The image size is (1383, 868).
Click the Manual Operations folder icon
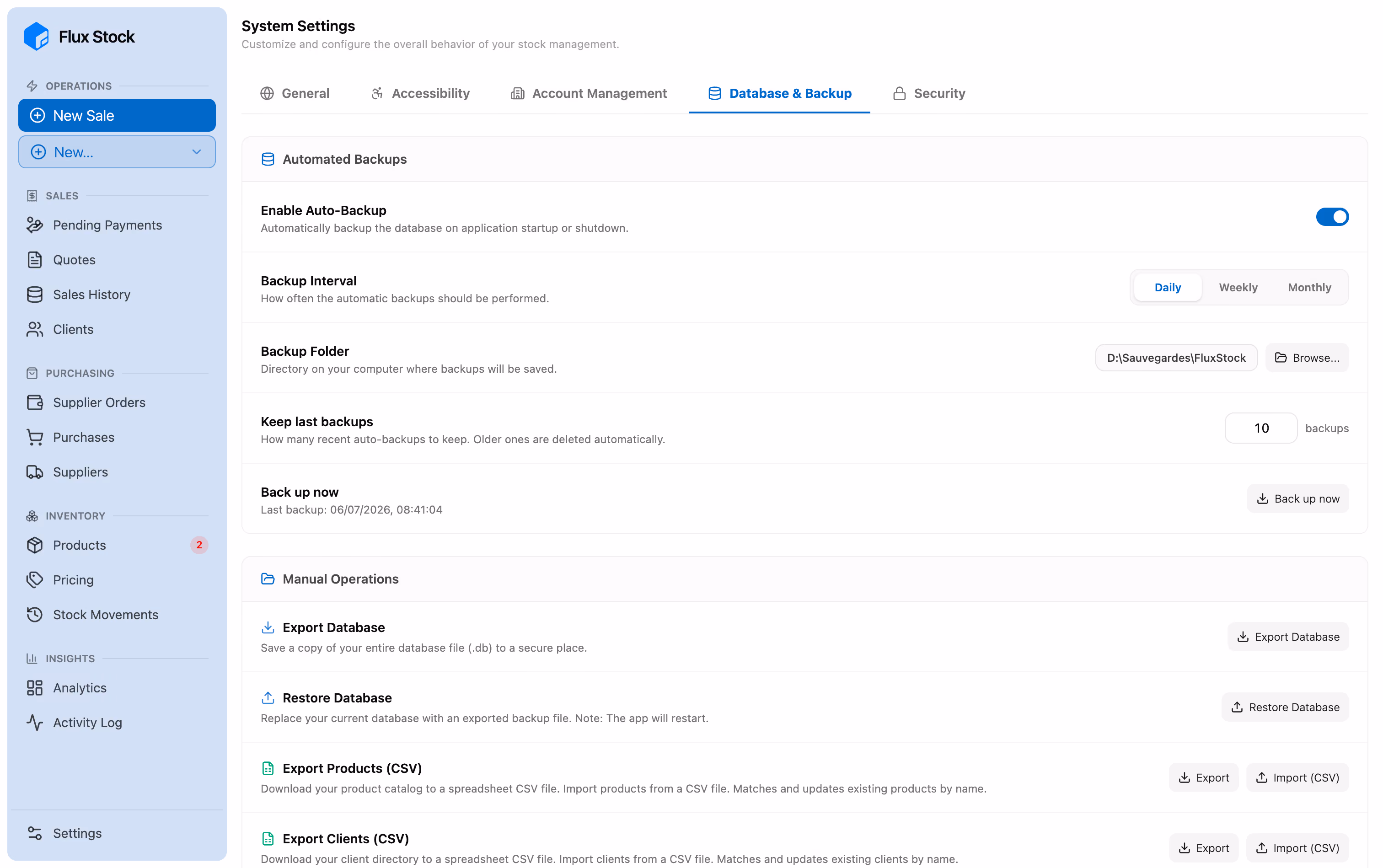tap(268, 579)
